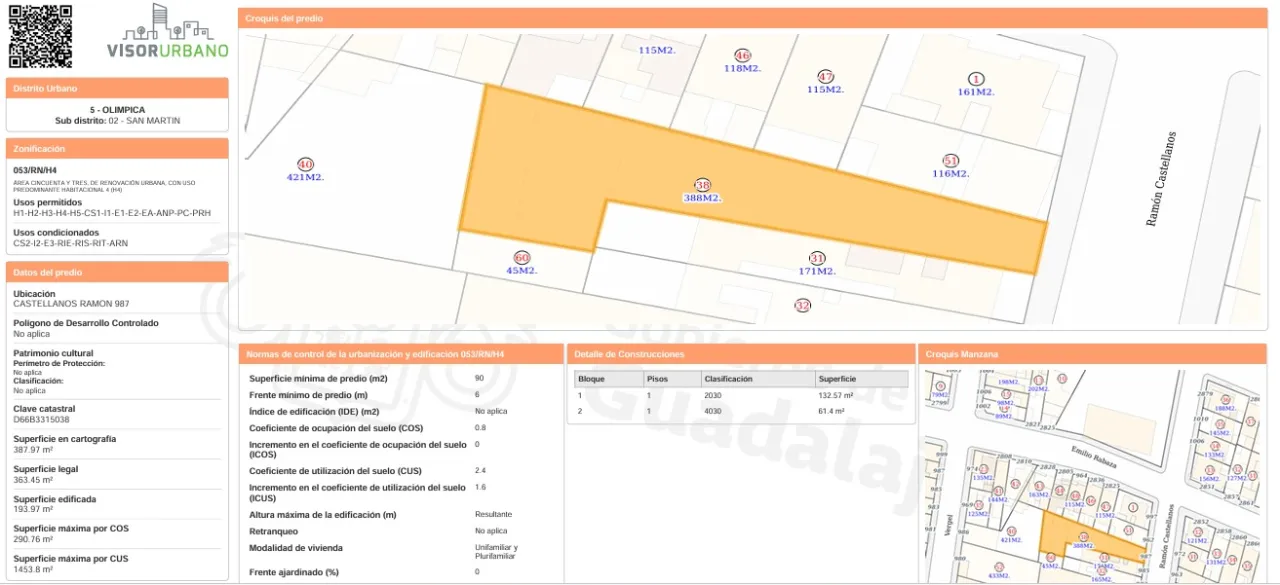Image resolution: width=1280 pixels, height=585 pixels.
Task: Click the Normas de control header
Action: pyautogui.click(x=401, y=354)
